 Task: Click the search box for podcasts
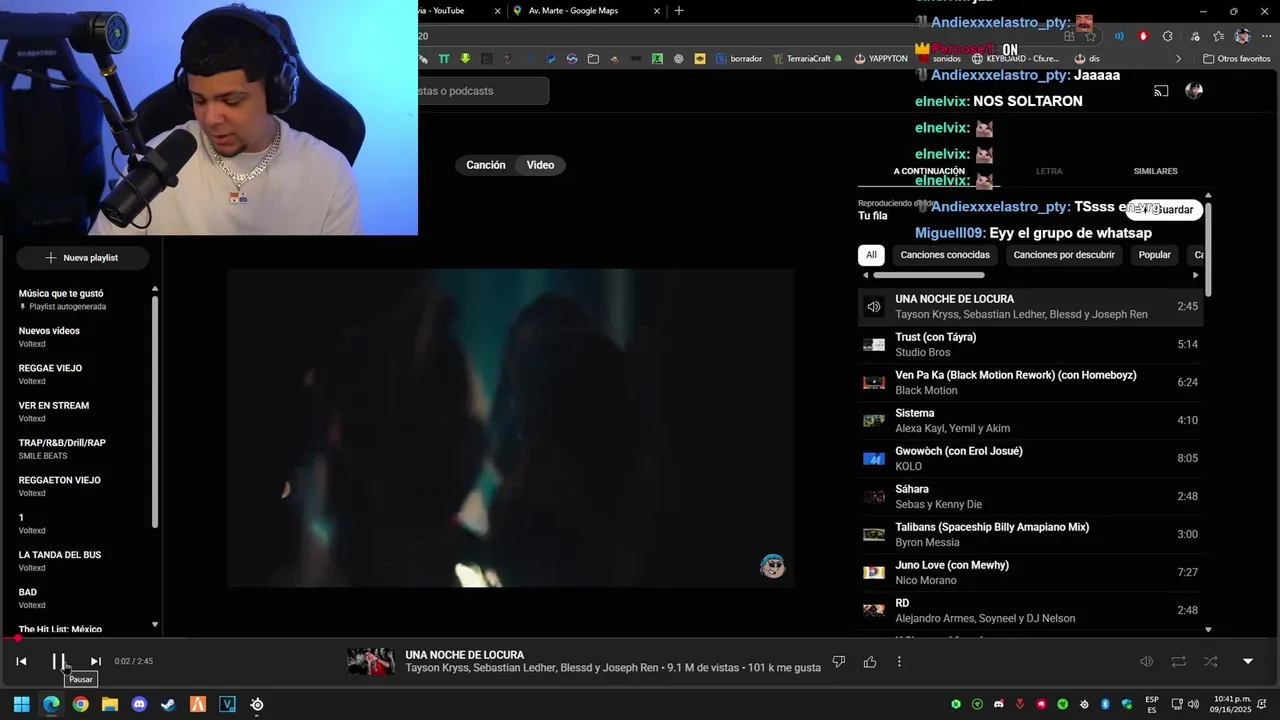[x=483, y=91]
